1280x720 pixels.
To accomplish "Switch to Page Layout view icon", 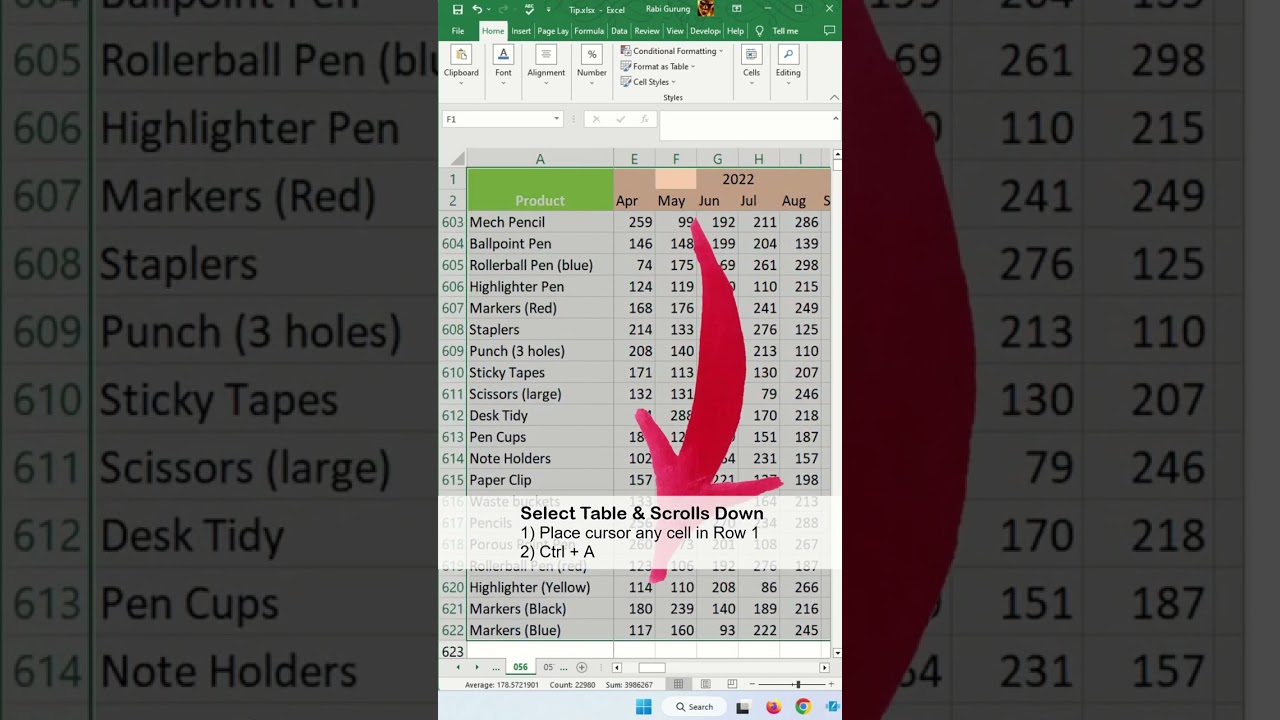I will tap(705, 684).
